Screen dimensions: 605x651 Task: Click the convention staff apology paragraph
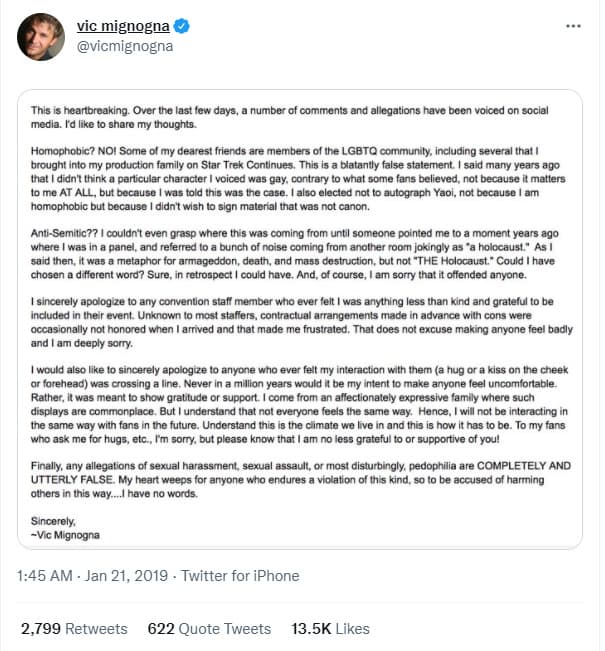[301, 322]
